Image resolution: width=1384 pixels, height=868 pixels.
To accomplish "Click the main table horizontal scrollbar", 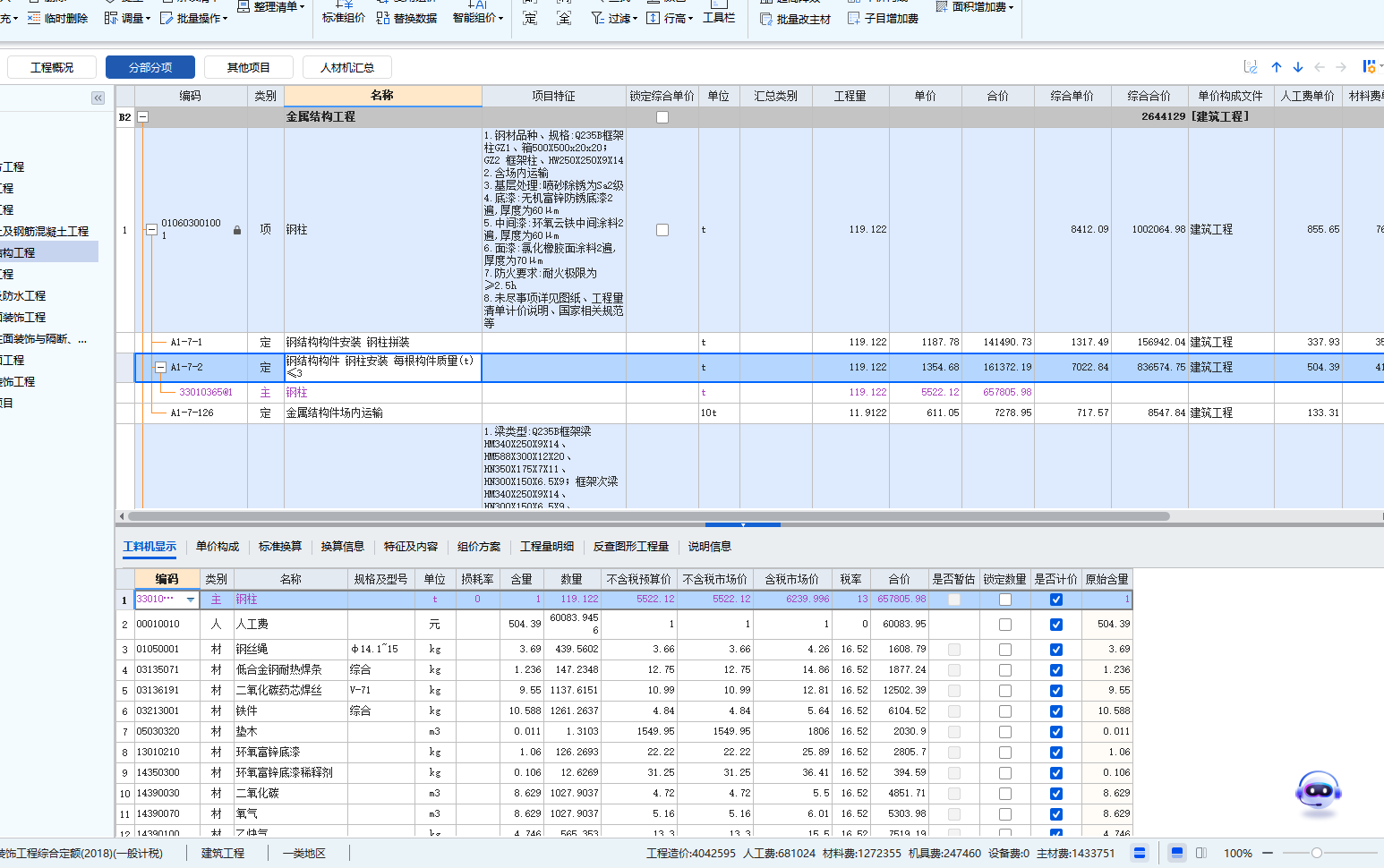I will point(649,516).
